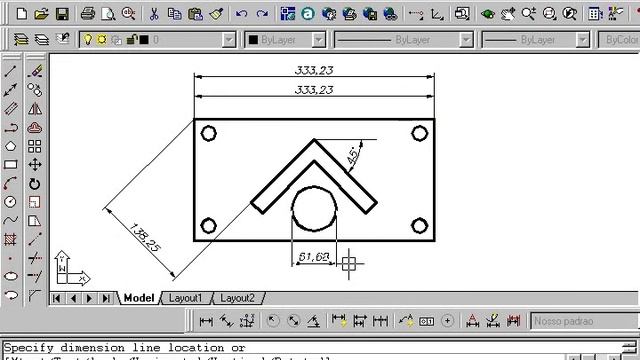This screenshot has height=360, width=640.
Task: Jump to the last layout tab arrow
Action: pos(106,298)
